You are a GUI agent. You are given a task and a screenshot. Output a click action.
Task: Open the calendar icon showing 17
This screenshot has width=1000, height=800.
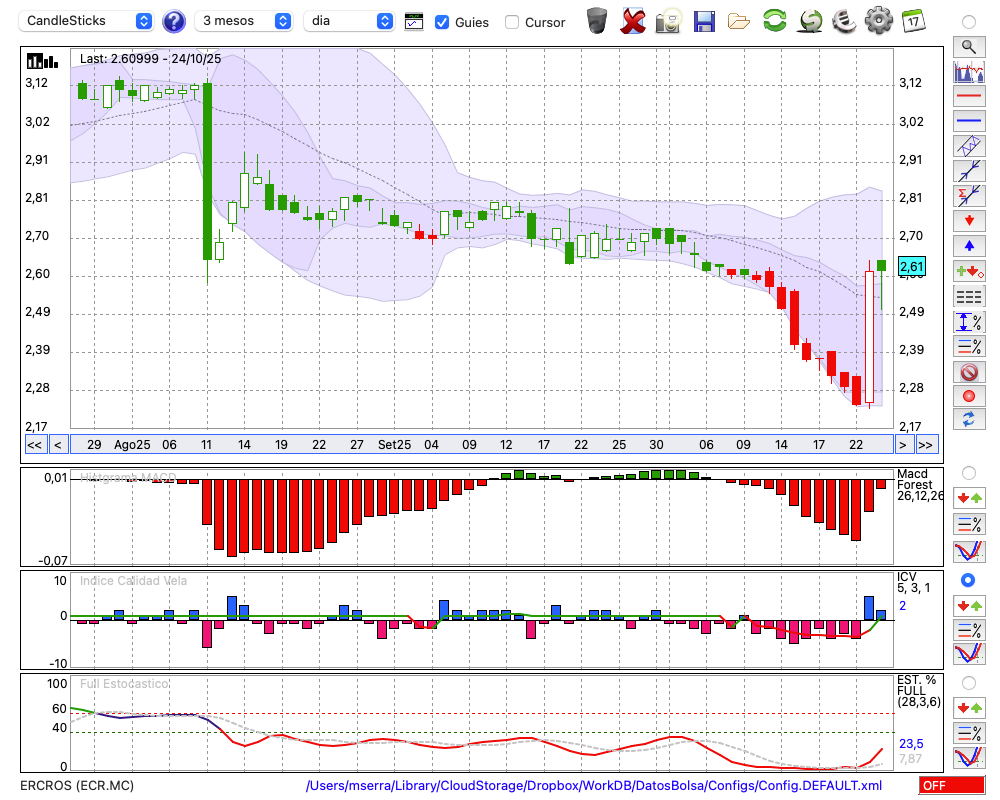coord(912,20)
